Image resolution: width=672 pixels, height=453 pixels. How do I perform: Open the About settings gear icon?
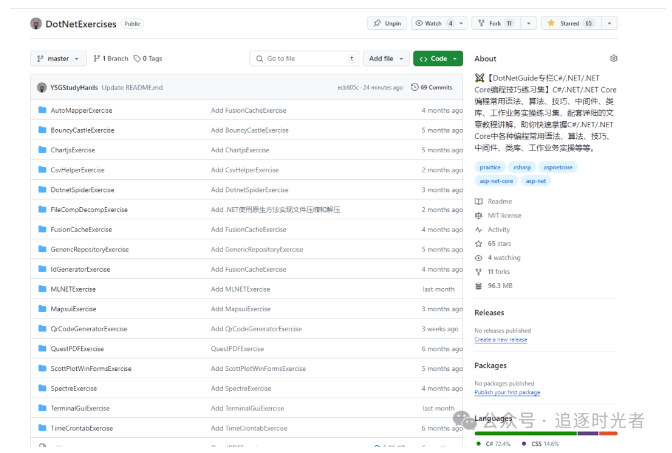(614, 58)
